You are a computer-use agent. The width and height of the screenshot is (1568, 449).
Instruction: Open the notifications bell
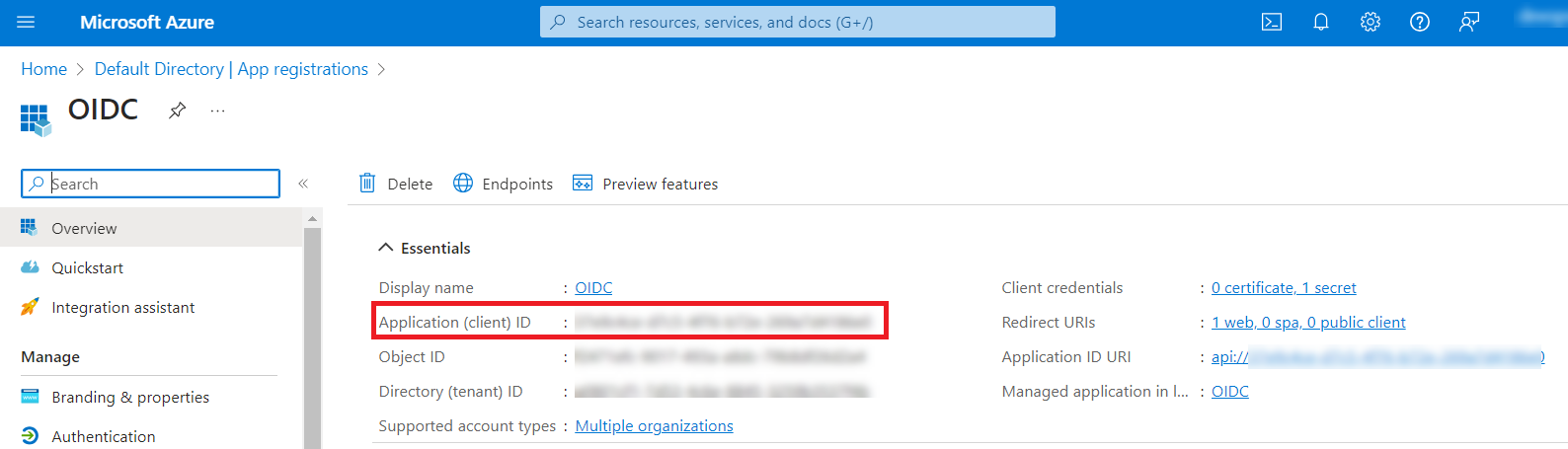[x=1321, y=22]
